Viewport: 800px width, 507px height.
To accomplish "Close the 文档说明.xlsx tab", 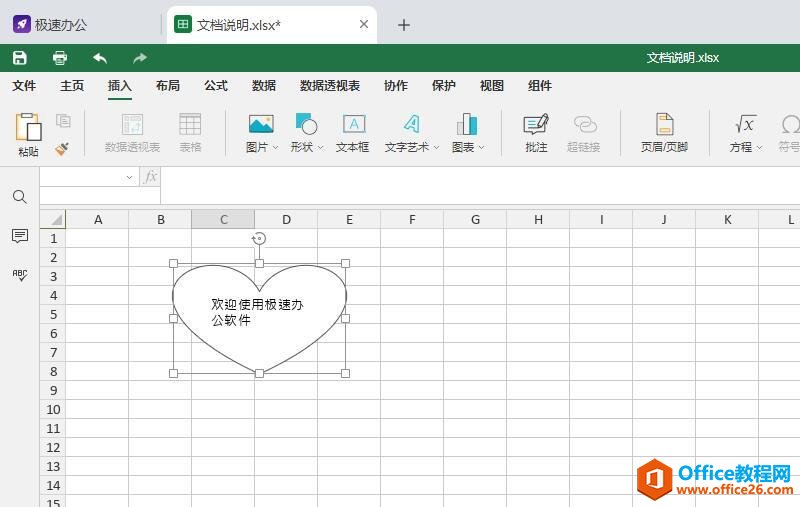I will click(364, 24).
